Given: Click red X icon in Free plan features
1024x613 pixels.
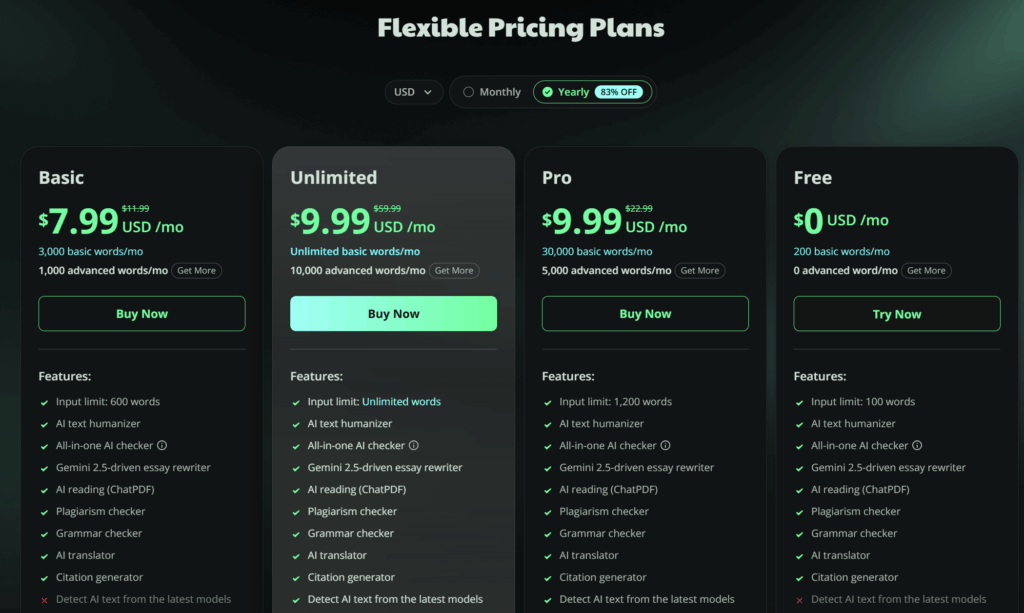Looking at the screenshot, I should point(800,600).
